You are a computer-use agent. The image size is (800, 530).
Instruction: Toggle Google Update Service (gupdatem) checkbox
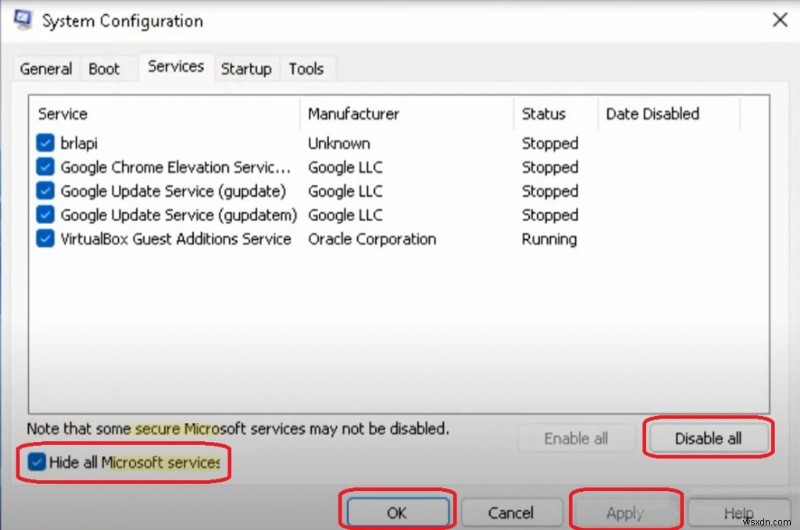pyautogui.click(x=46, y=215)
